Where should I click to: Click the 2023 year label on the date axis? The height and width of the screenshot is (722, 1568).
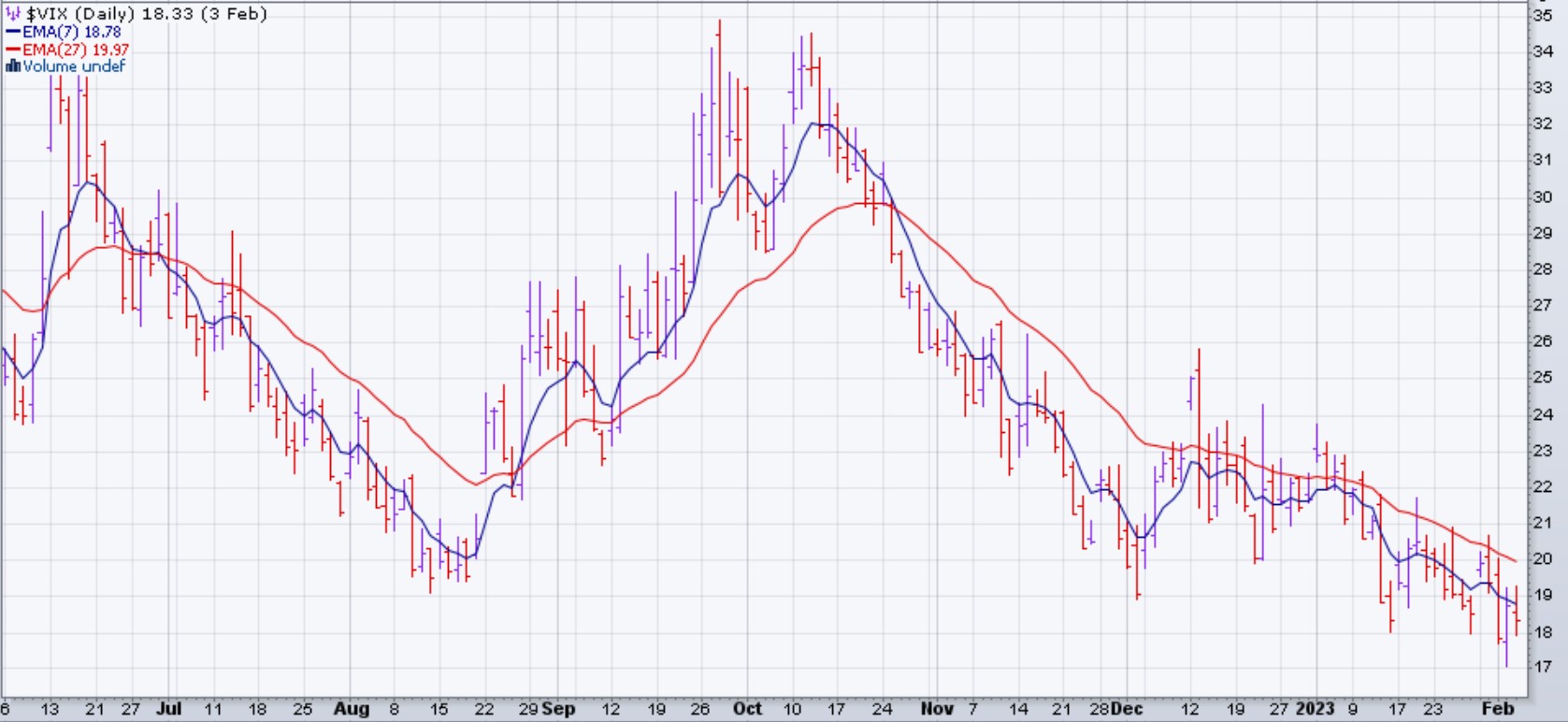coord(1315,709)
